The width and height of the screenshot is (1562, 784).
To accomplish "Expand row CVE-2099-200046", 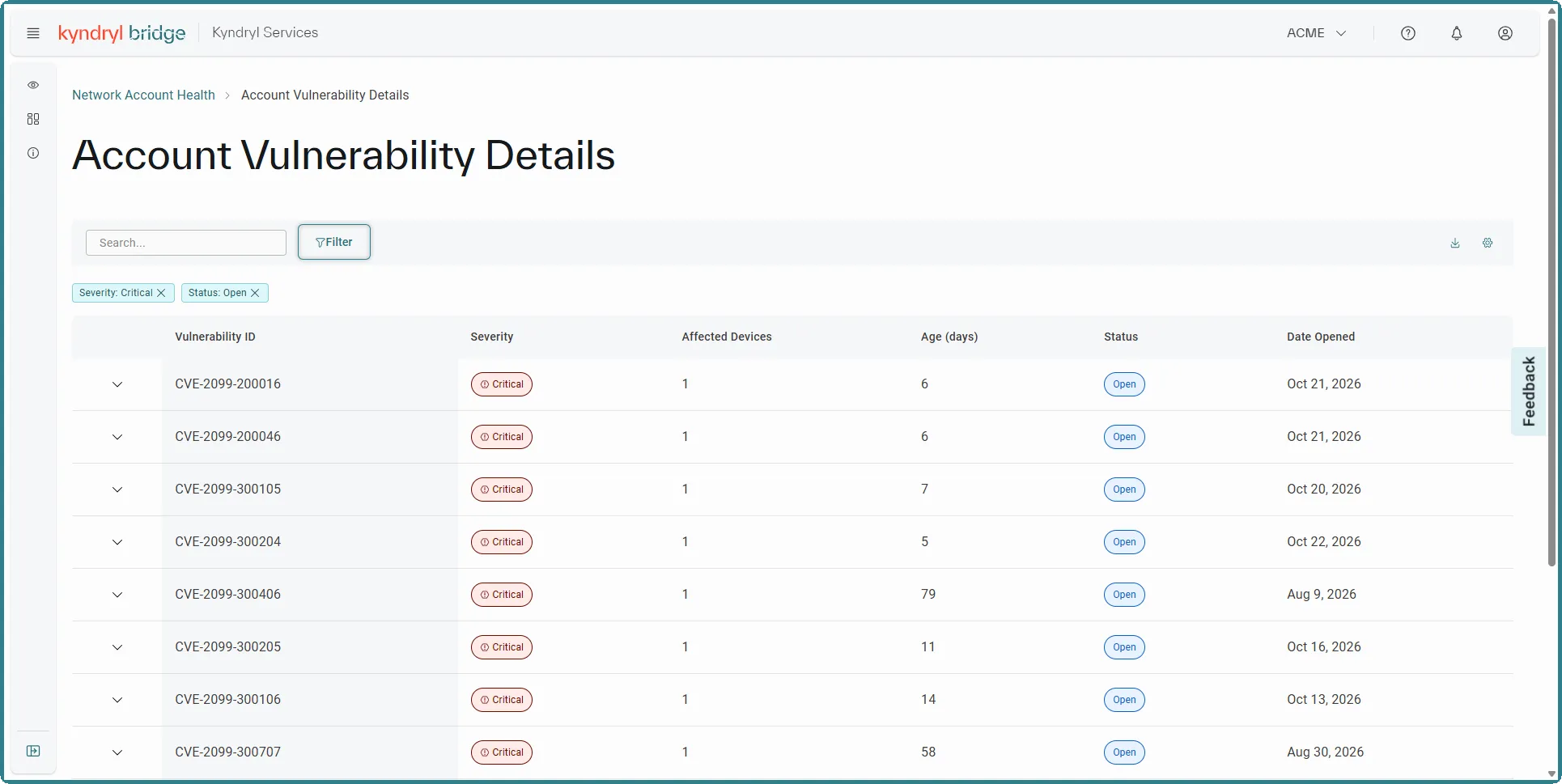I will click(117, 437).
